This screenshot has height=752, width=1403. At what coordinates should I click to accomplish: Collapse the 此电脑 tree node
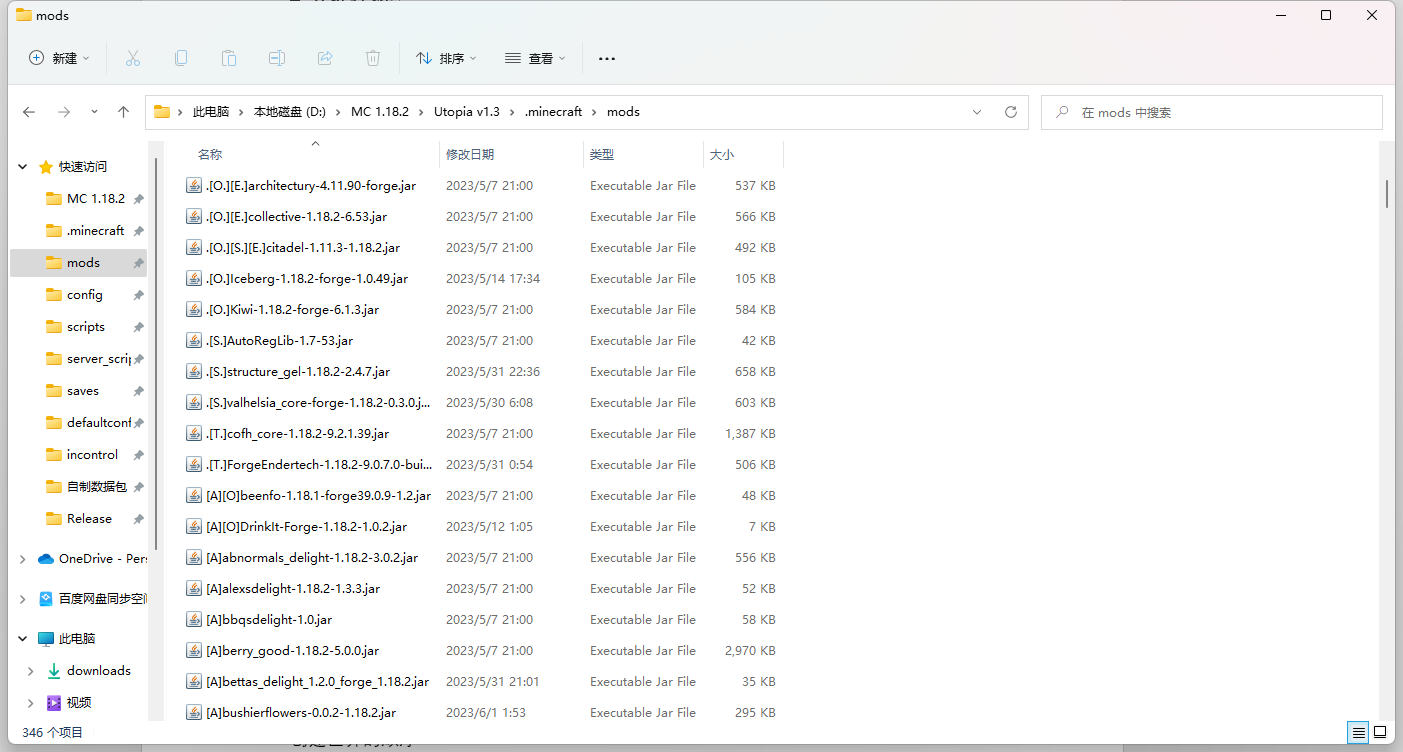point(22,639)
